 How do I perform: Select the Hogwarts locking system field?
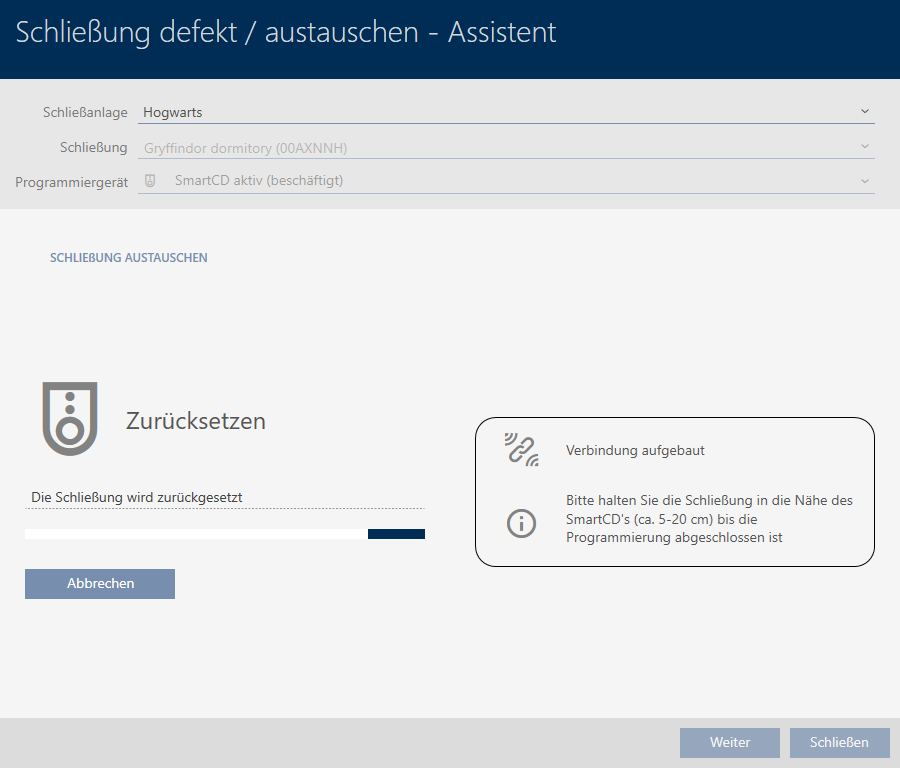[x=490, y=113]
